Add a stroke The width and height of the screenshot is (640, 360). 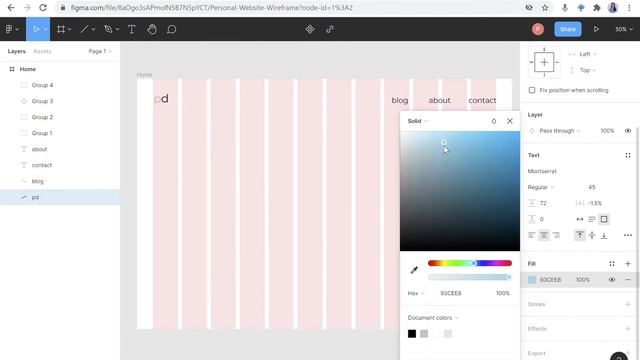tap(628, 304)
